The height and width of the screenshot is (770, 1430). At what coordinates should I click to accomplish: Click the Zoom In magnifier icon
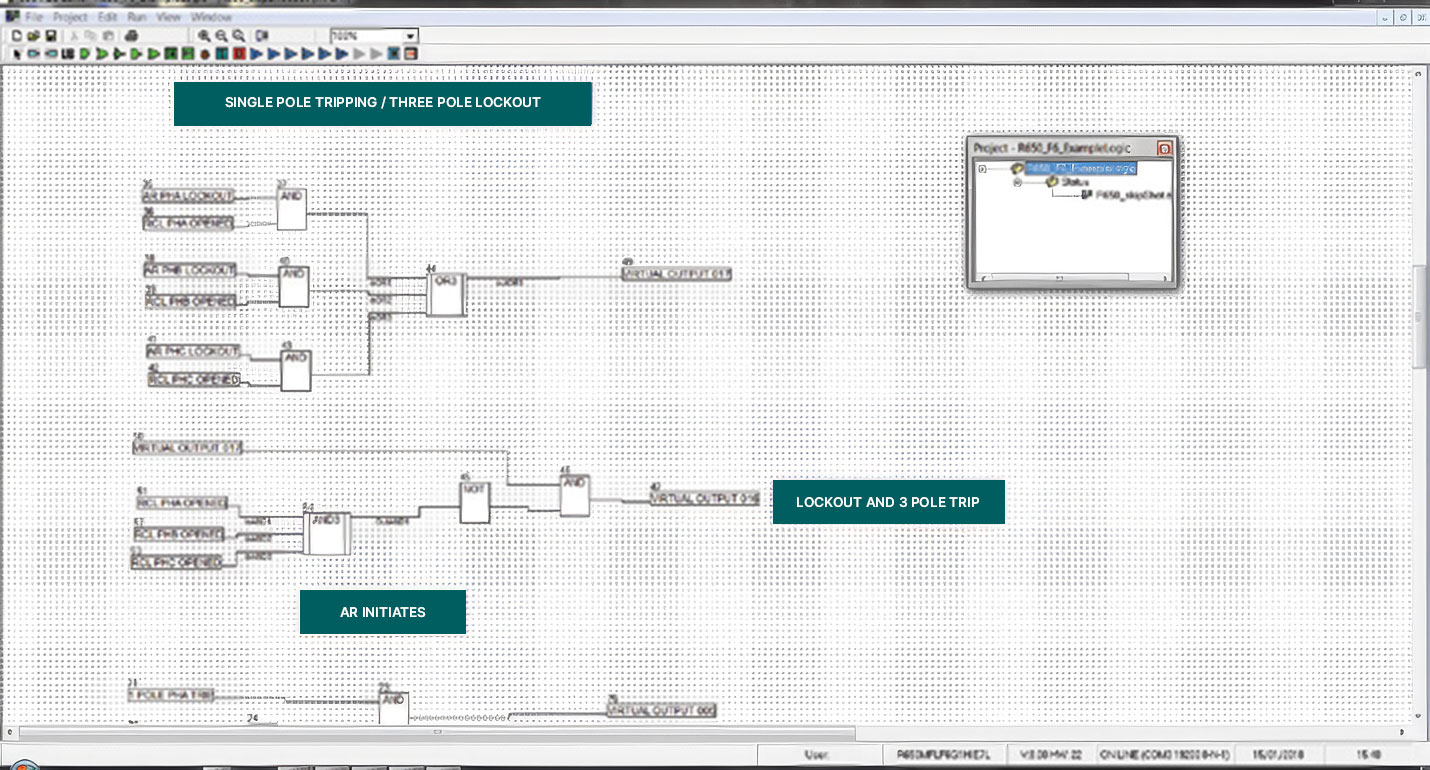click(204, 36)
